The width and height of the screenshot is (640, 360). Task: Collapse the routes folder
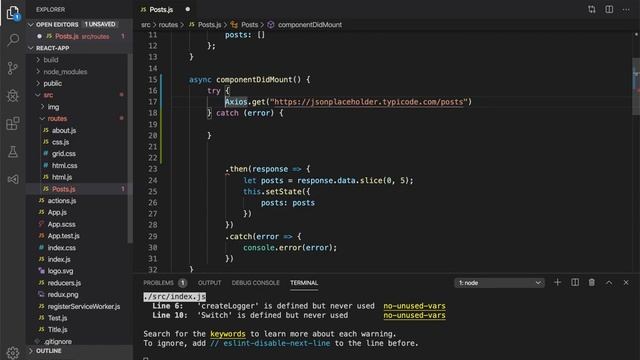(57, 119)
